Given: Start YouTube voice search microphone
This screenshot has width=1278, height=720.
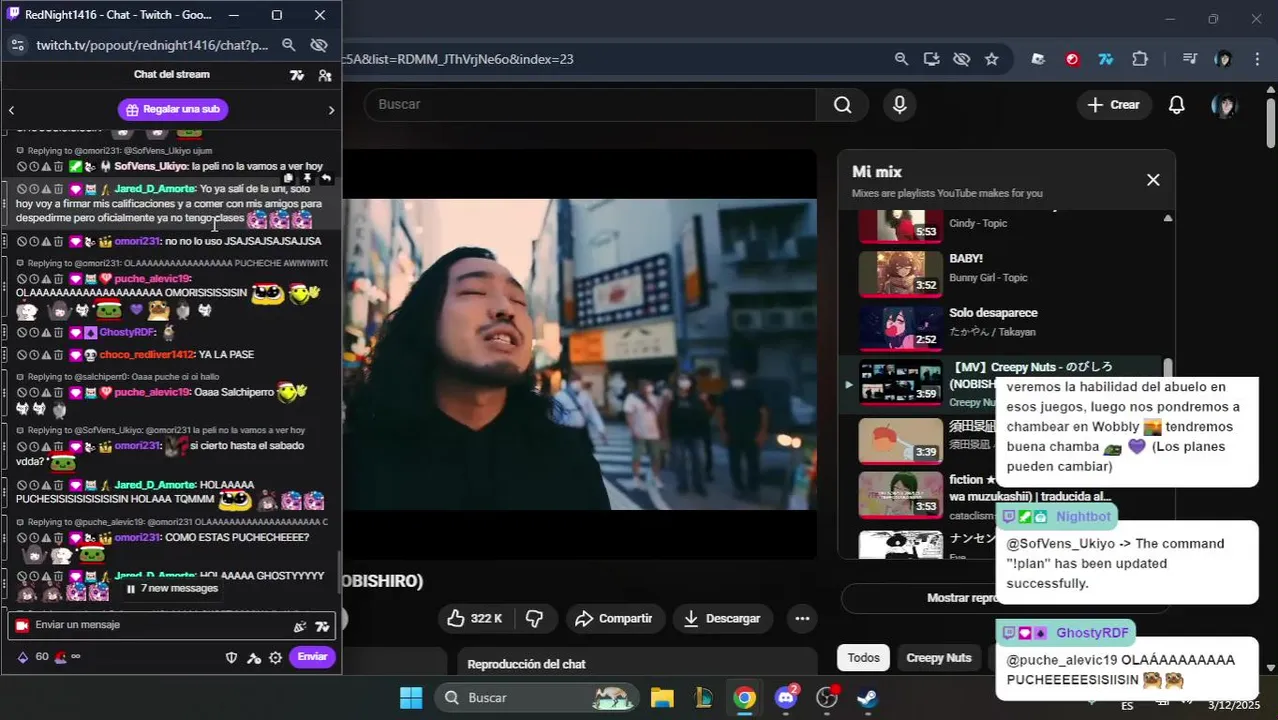Looking at the screenshot, I should click(x=900, y=105).
